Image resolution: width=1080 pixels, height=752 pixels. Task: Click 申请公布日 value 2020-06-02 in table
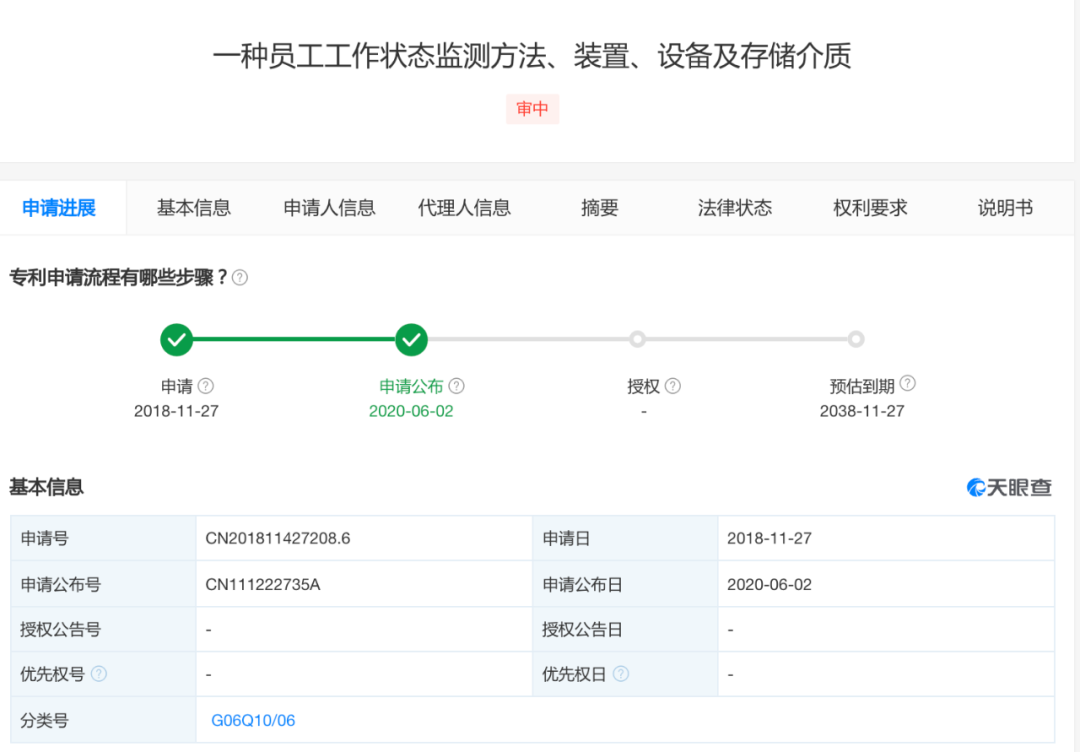(769, 585)
